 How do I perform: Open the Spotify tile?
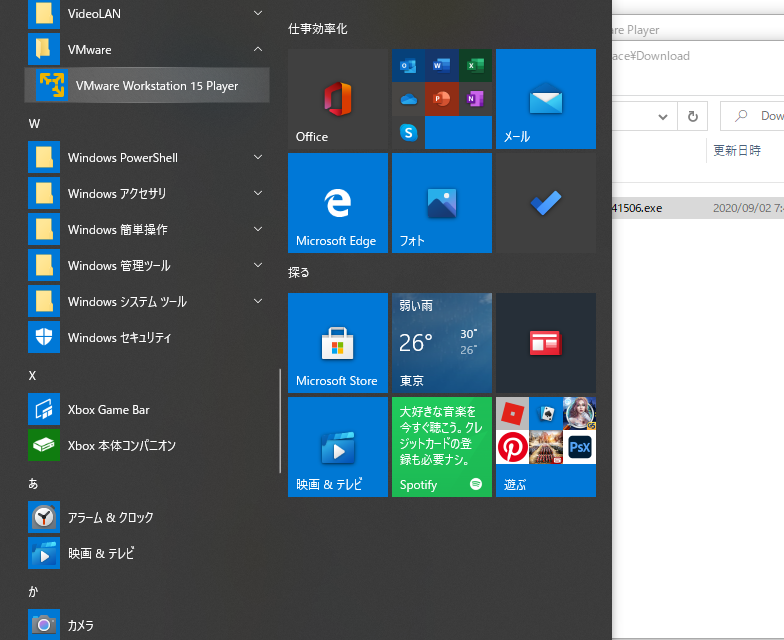tap(442, 447)
